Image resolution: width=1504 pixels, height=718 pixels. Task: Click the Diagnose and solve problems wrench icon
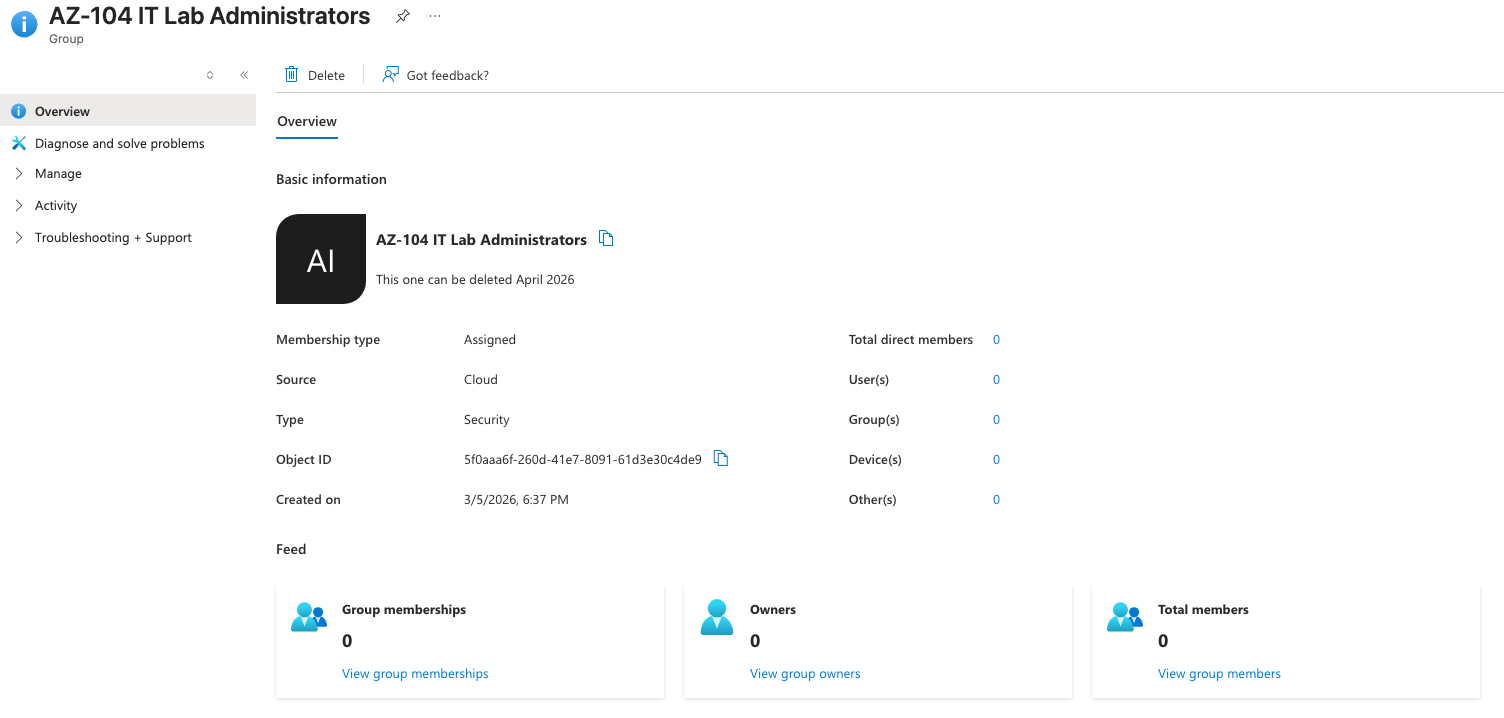pyautogui.click(x=19, y=144)
